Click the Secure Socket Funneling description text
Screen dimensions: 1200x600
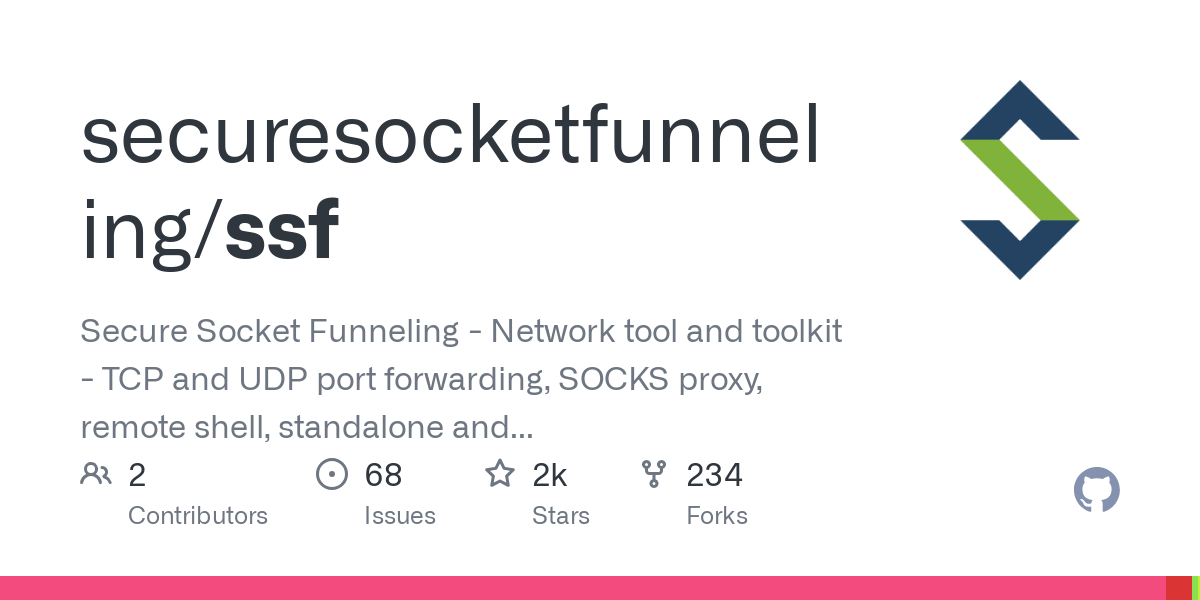click(x=460, y=379)
